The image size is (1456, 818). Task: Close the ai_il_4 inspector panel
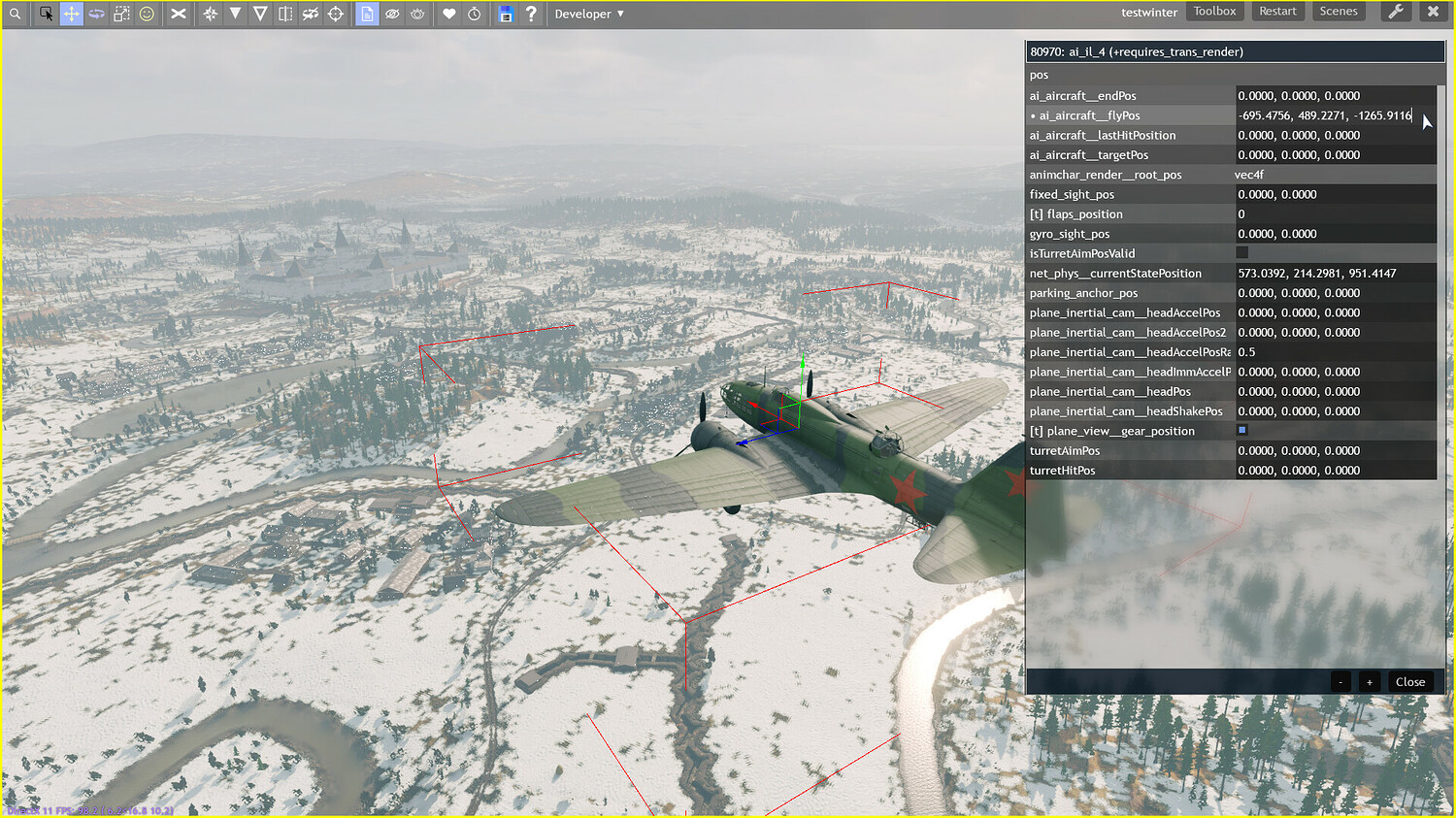click(1410, 681)
